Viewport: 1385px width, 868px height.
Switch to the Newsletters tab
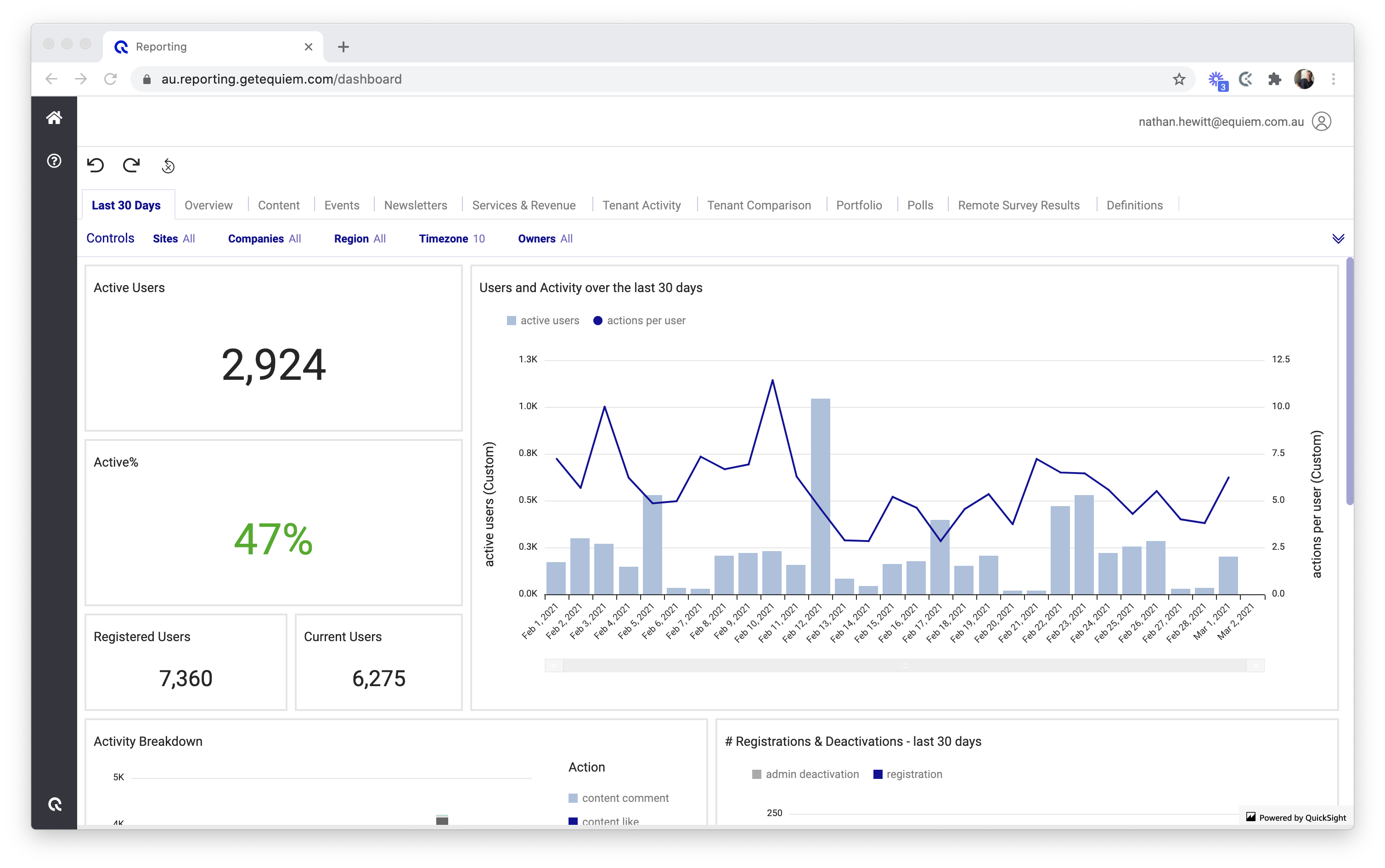click(x=415, y=205)
